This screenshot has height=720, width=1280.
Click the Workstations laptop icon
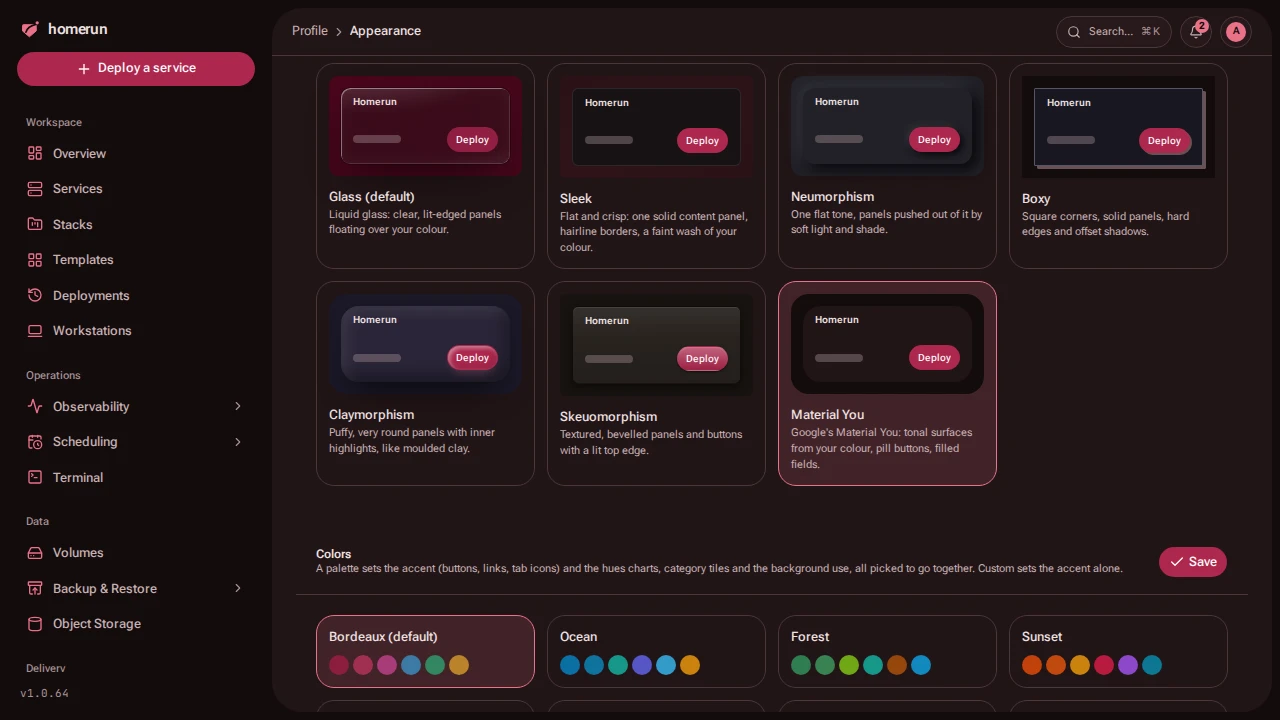click(x=35, y=331)
